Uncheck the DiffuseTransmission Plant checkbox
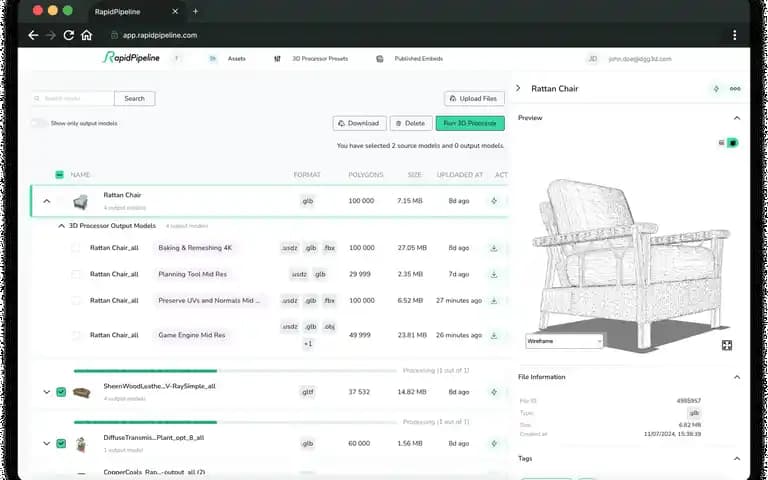Image resolution: width=768 pixels, height=480 pixels. 61,443
